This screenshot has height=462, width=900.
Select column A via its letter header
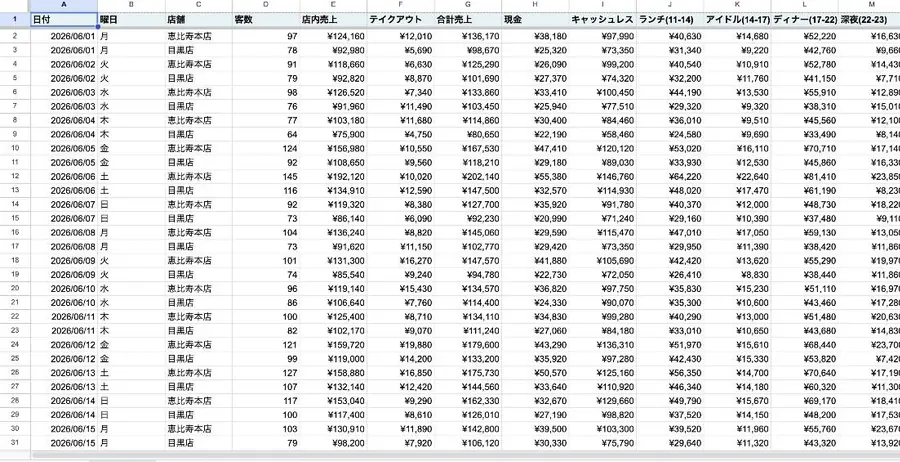tap(64, 5)
